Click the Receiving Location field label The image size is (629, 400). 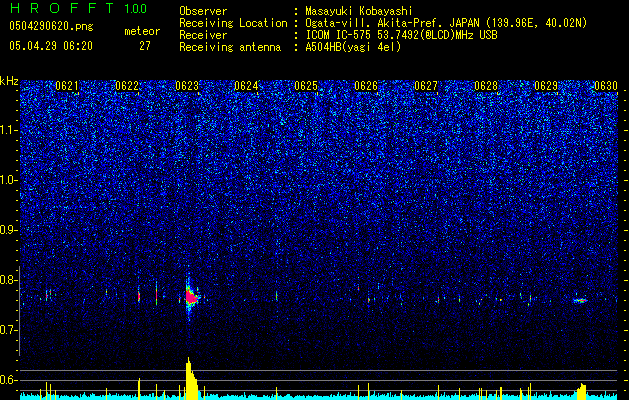(x=233, y=23)
